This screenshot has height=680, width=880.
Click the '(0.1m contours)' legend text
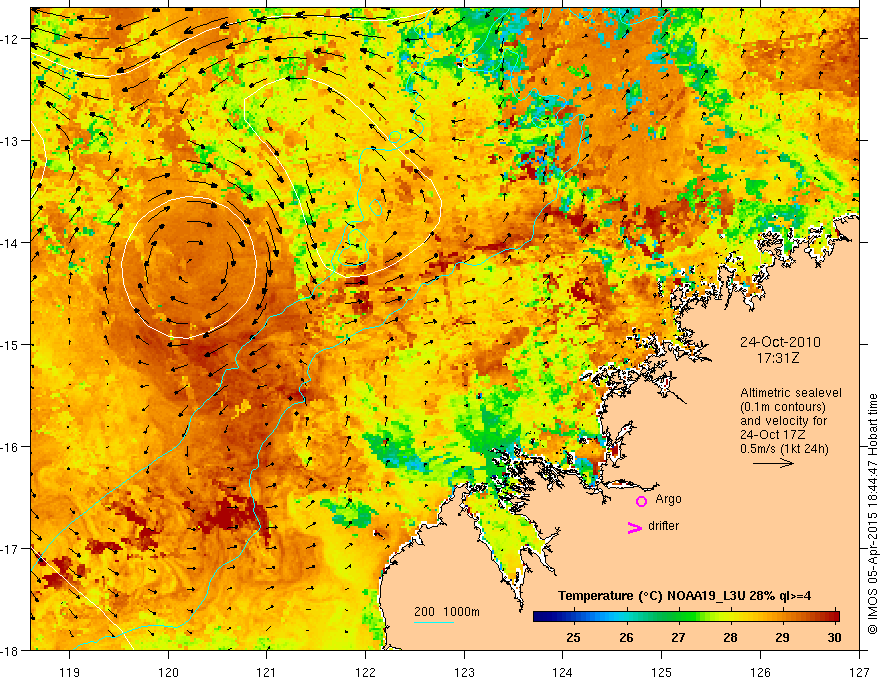[x=783, y=407]
